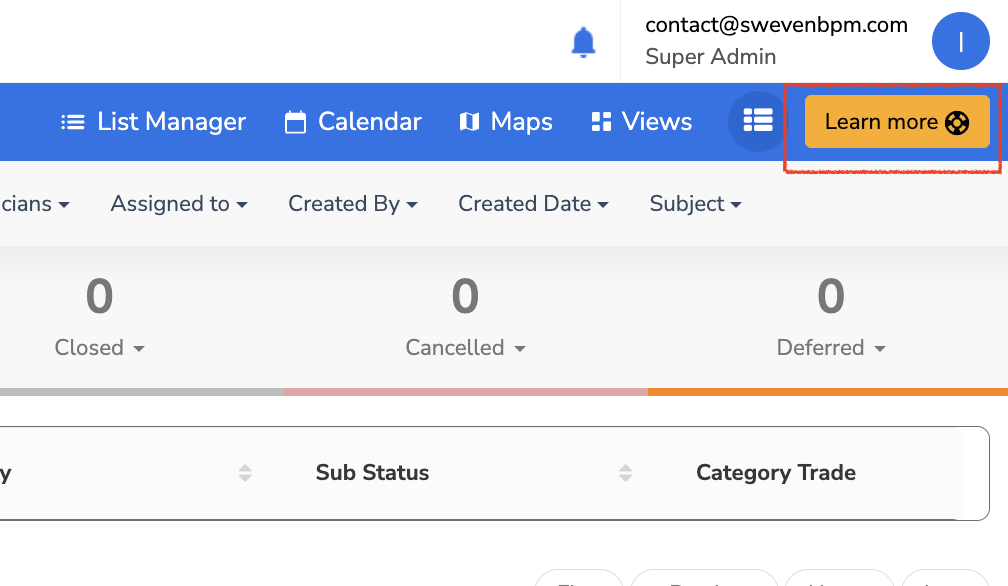Sort by the Sub Status column arrows
This screenshot has height=586, width=1008.
coord(626,473)
